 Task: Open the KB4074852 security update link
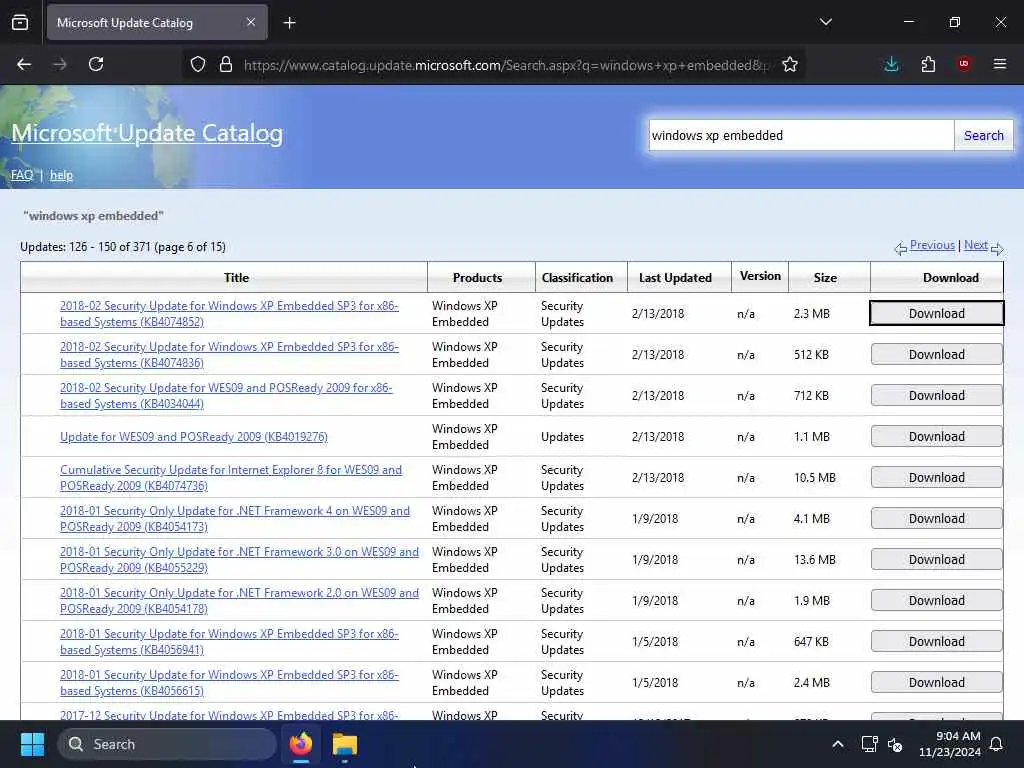pos(229,313)
